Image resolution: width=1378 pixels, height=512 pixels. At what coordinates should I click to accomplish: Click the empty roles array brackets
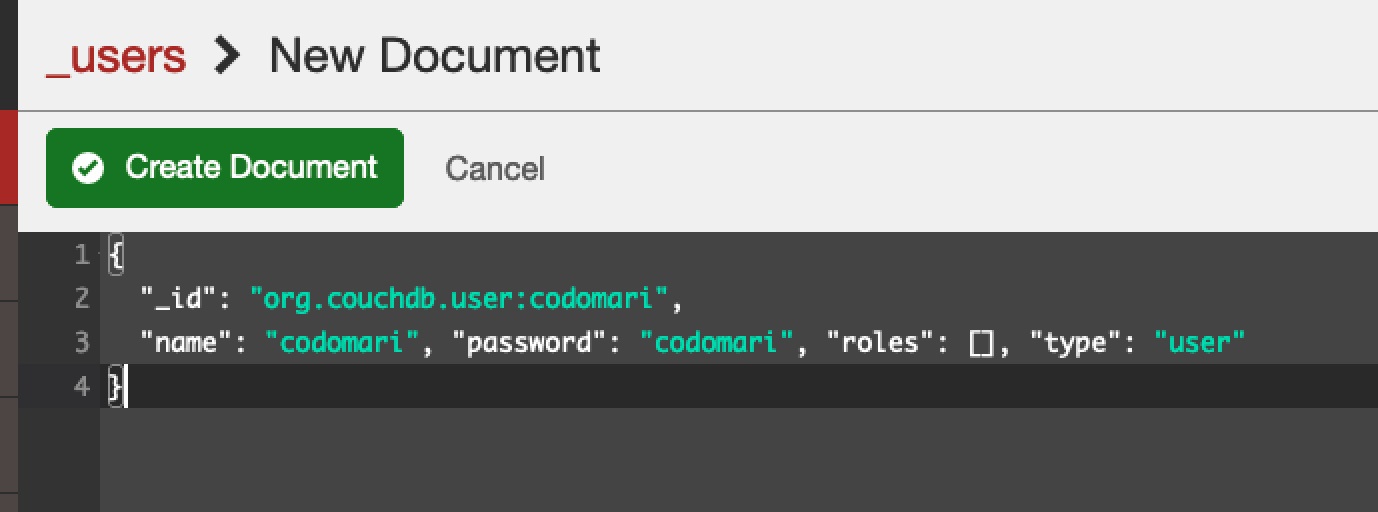pos(981,343)
